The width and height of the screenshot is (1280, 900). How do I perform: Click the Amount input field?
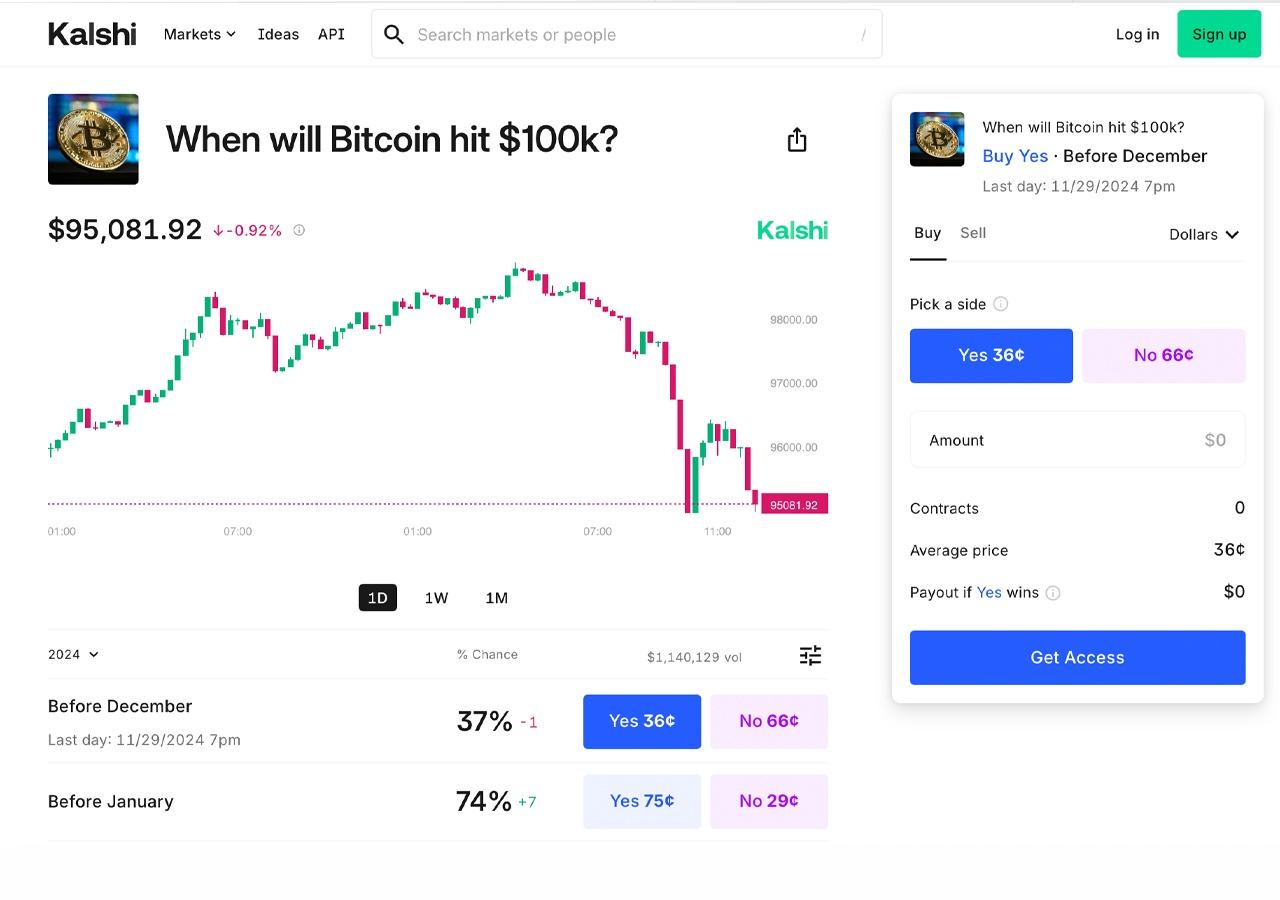(1077, 439)
